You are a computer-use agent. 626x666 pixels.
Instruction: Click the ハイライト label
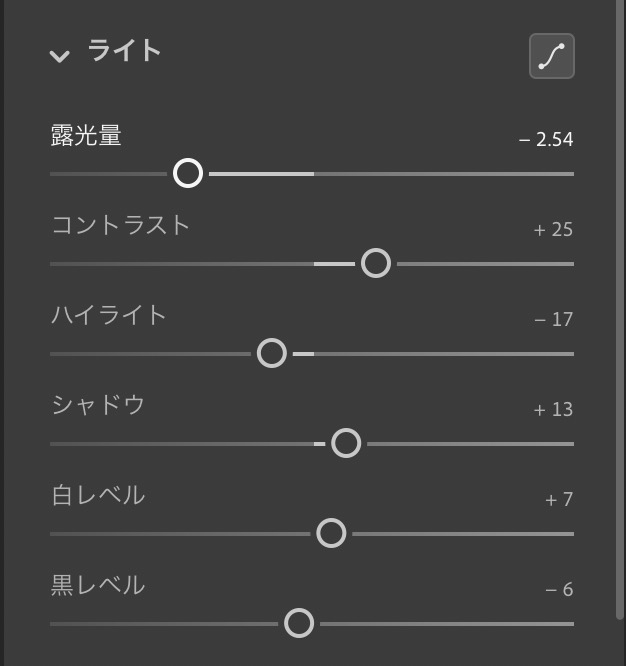(x=109, y=315)
